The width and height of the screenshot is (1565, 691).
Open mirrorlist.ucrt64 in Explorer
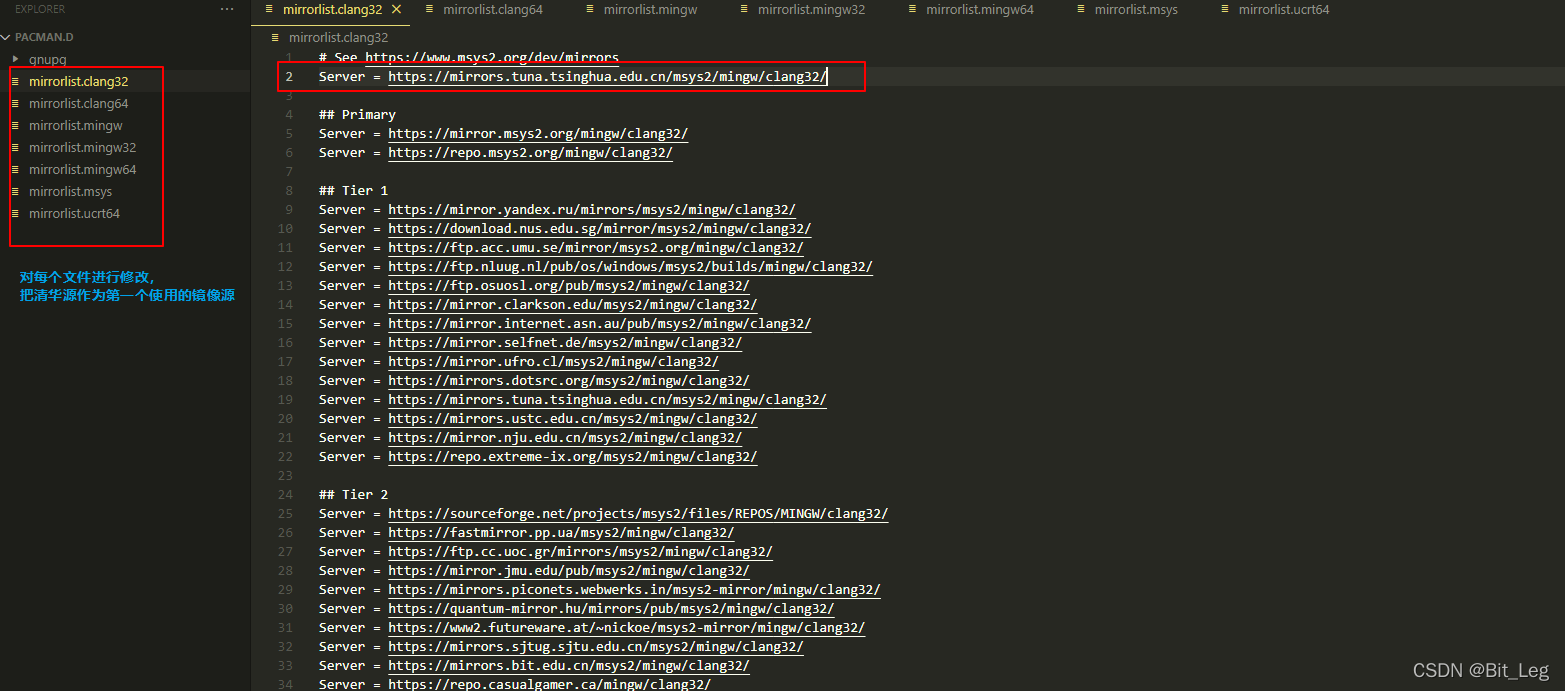pos(74,213)
